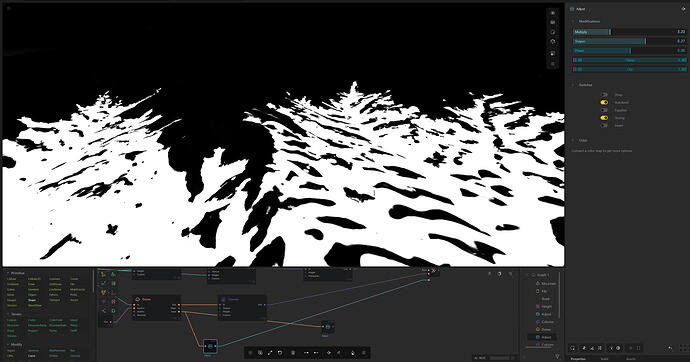Select Zones in the node list

pyautogui.click(x=546, y=329)
